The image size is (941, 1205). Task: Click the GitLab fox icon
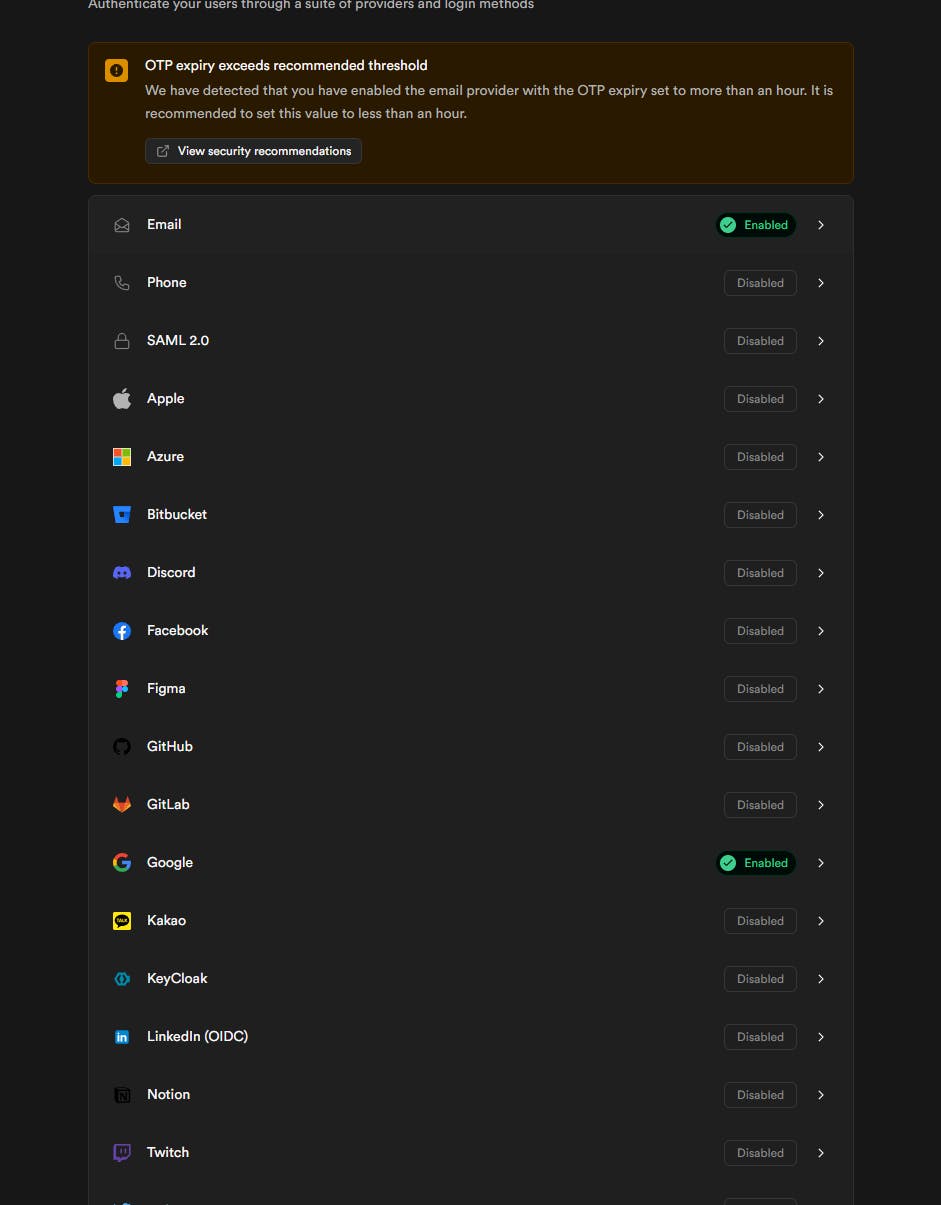point(122,805)
